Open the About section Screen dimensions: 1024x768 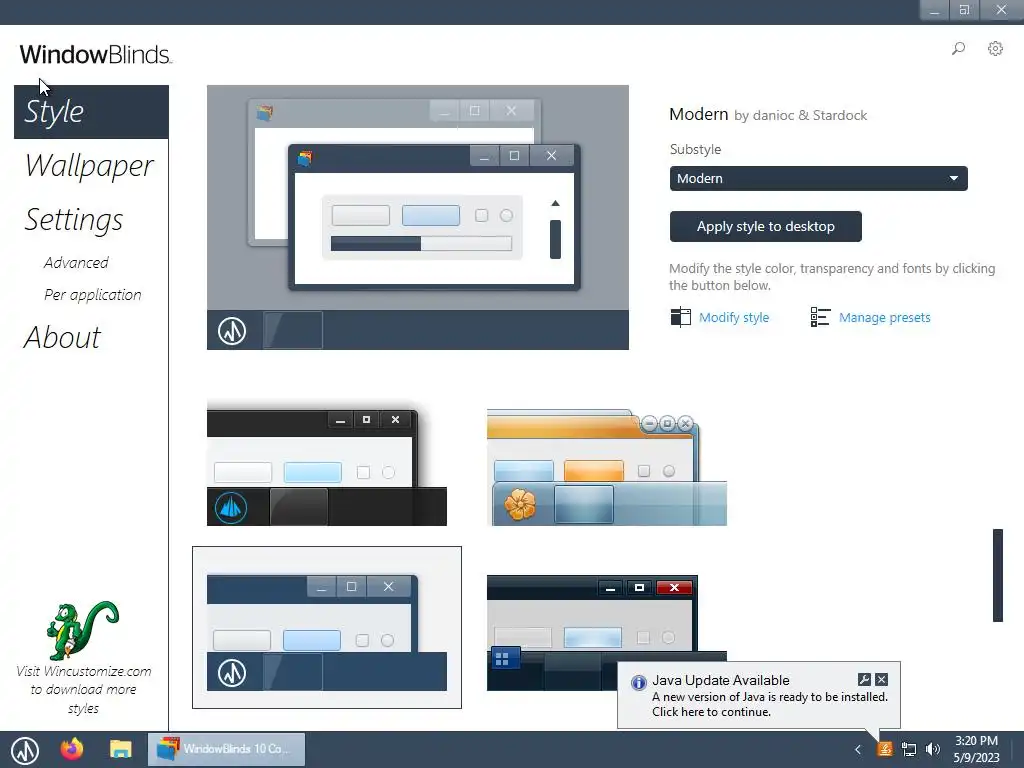[62, 338]
